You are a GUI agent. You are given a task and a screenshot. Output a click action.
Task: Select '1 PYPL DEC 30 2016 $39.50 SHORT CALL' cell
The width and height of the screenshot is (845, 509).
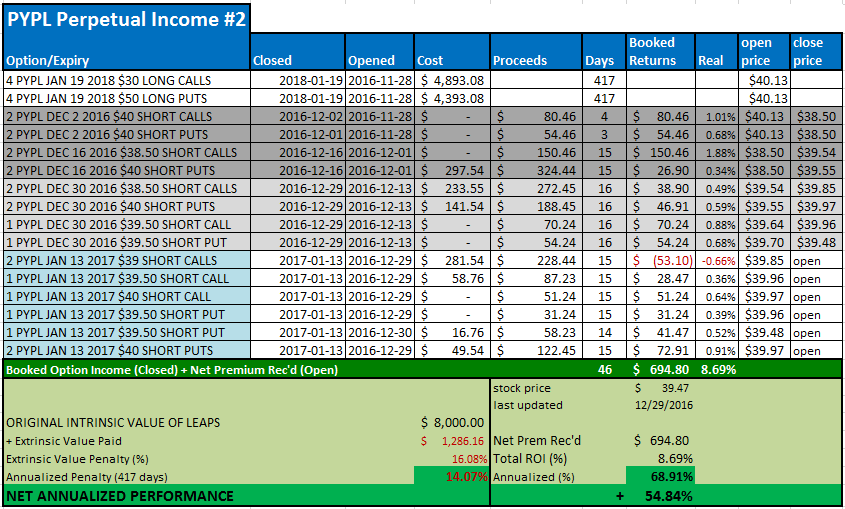[x=126, y=225]
